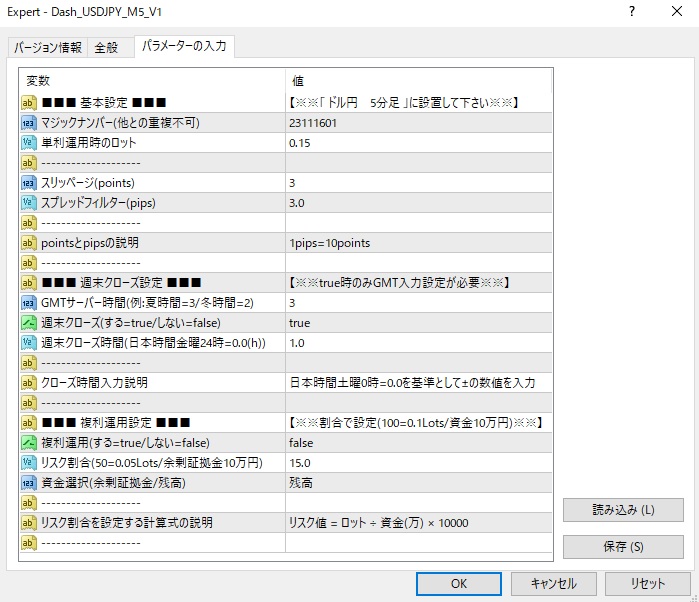Click the integer icon beside GMTサーバー時間 row
Viewport: 699px width, 602px height.
pyautogui.click(x=29, y=303)
